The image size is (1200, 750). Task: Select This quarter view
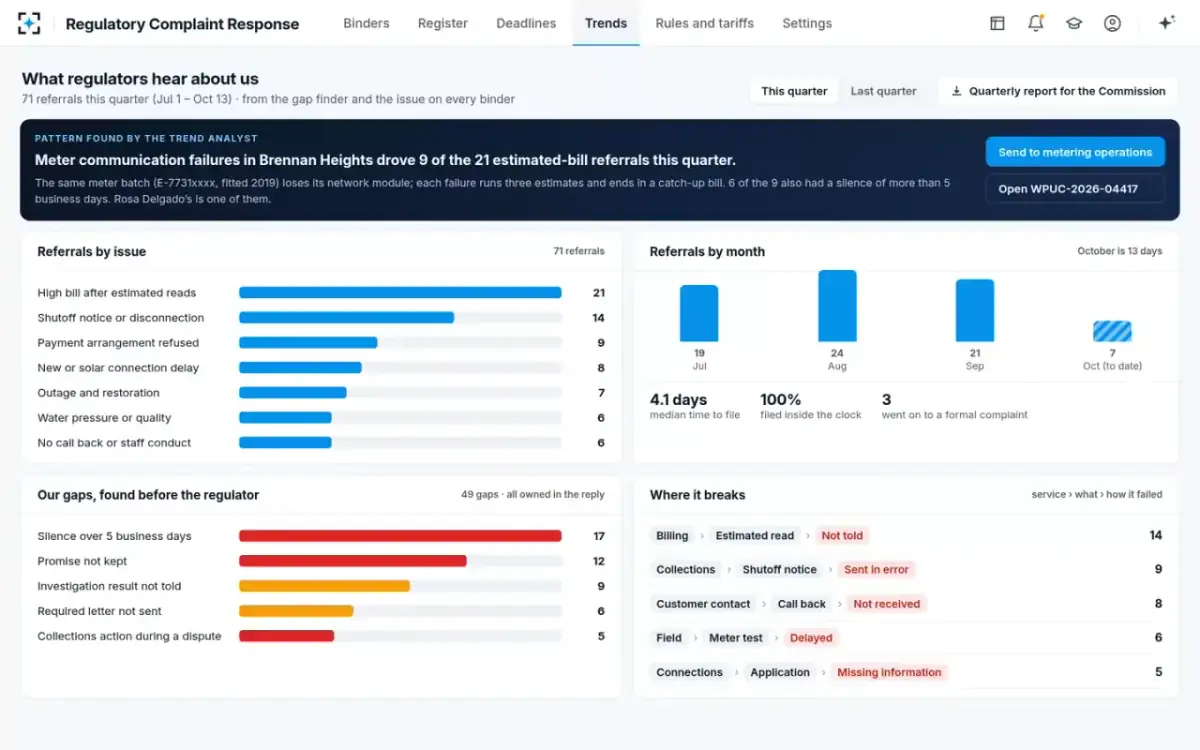[794, 91]
